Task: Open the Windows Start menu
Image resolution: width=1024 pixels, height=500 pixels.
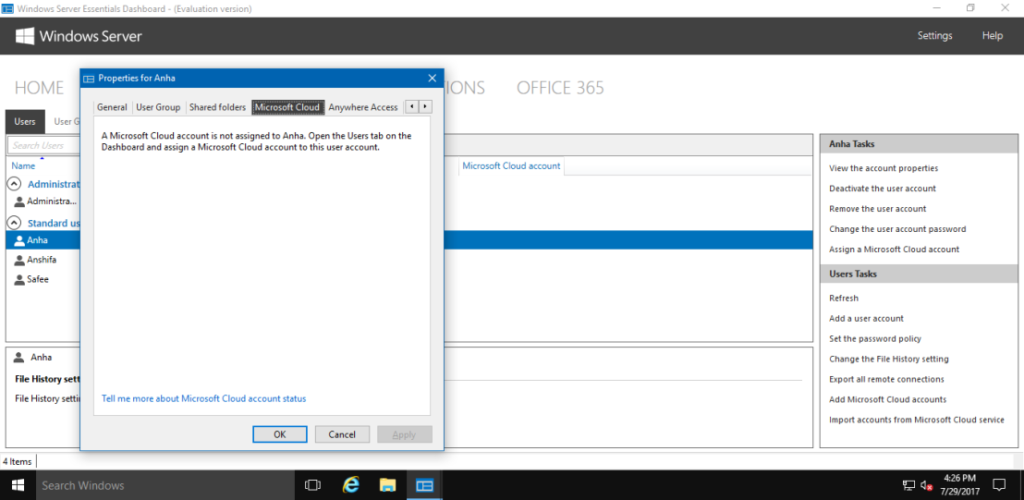Action: [x=18, y=485]
